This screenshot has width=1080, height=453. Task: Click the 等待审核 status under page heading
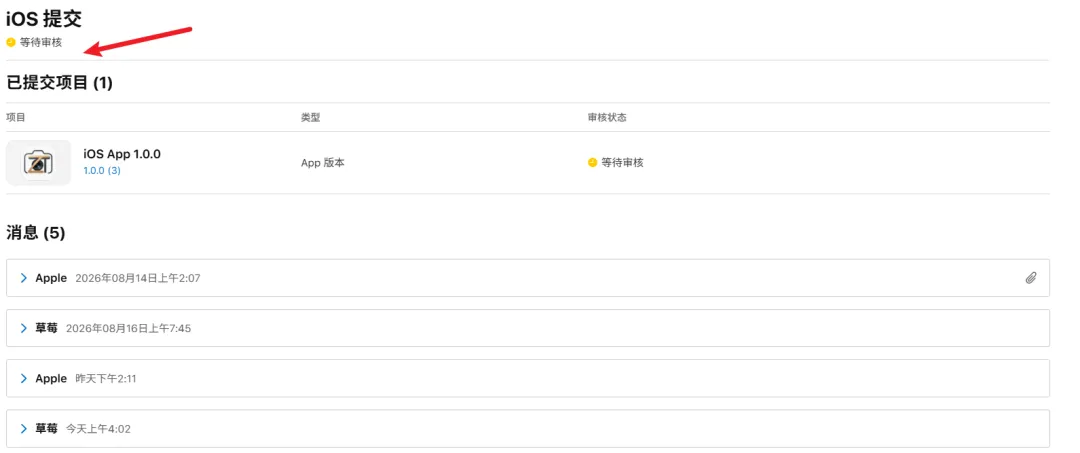[41, 42]
